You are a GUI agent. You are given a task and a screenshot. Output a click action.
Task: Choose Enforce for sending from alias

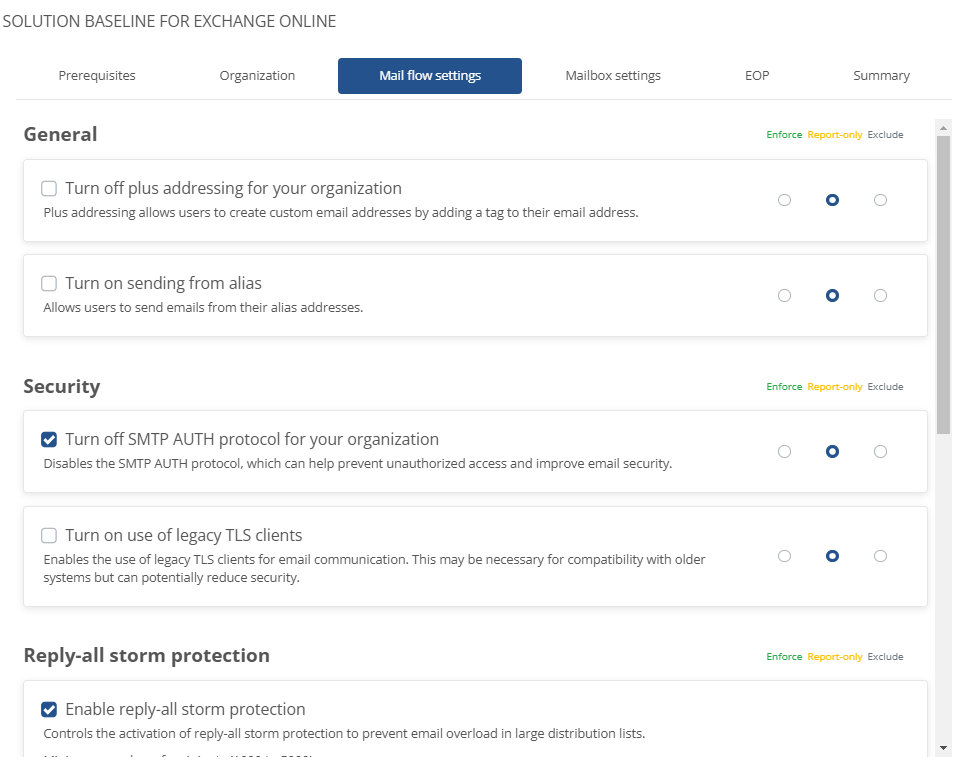pos(784,296)
